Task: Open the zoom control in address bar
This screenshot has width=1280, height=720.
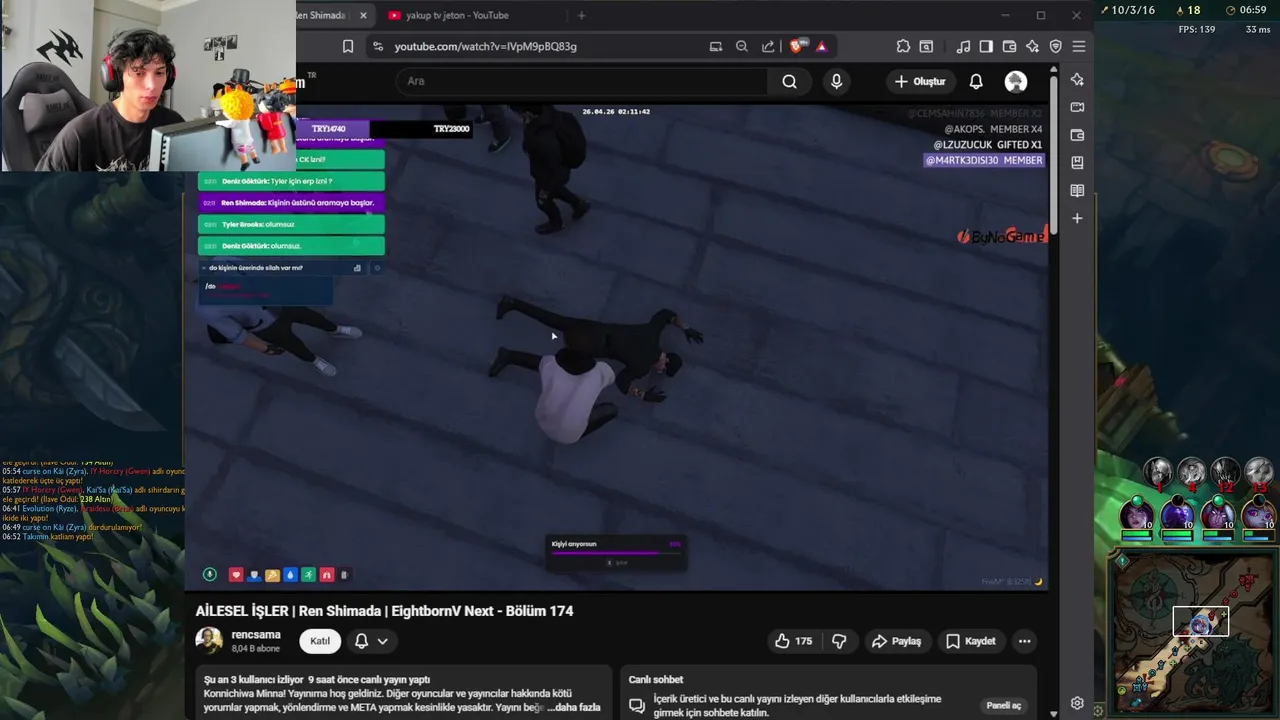Action: [x=741, y=46]
